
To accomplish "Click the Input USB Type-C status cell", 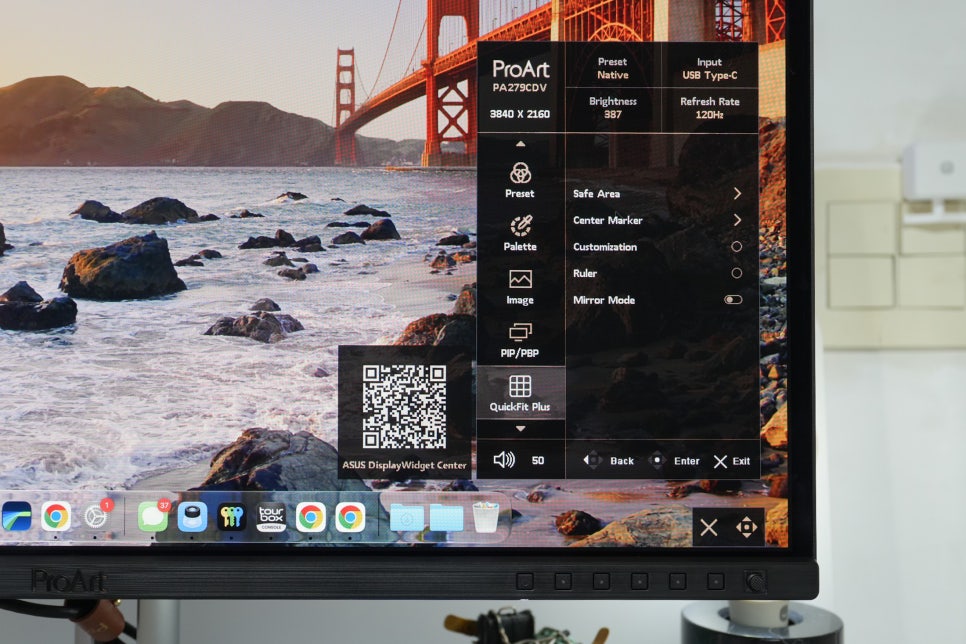I will coord(710,68).
